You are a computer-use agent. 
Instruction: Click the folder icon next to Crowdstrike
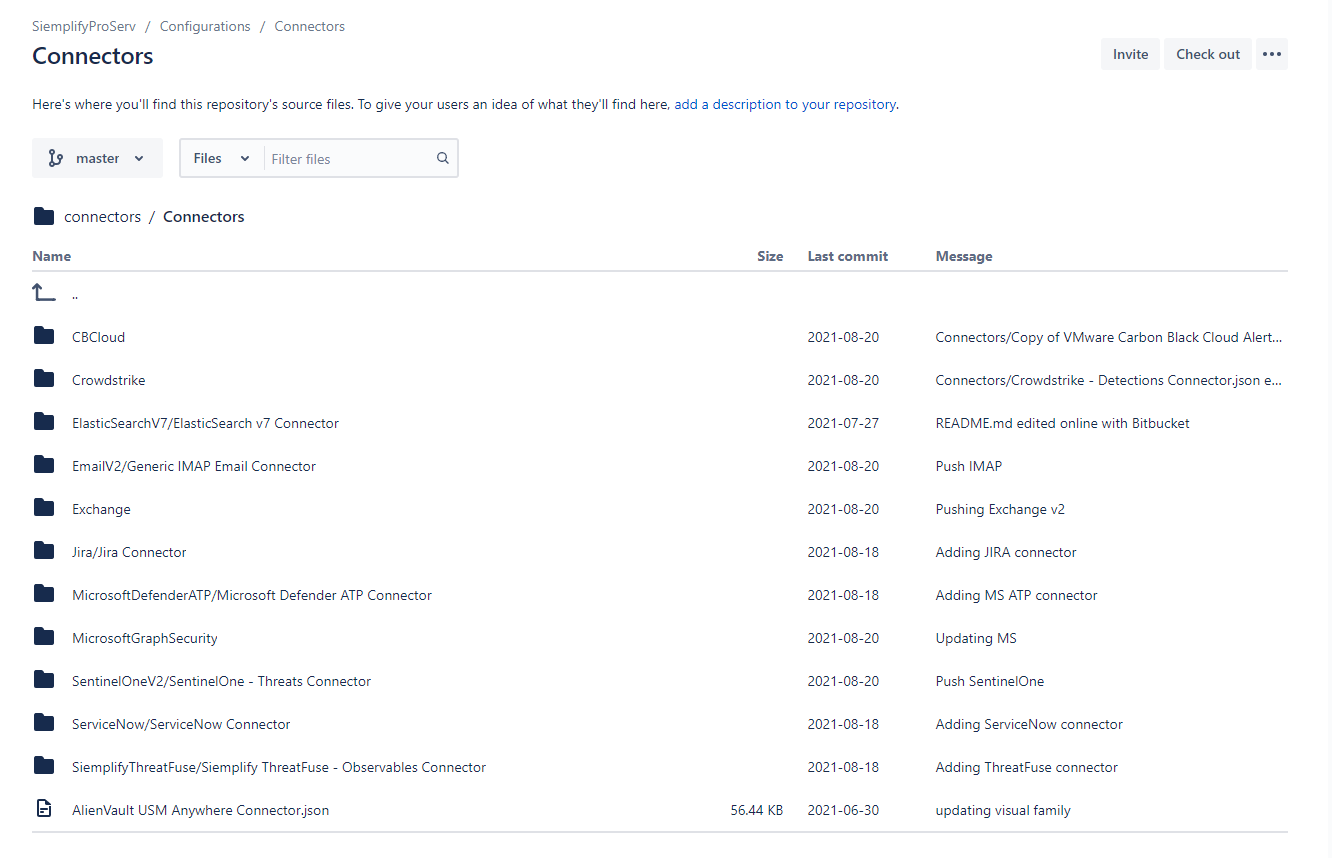click(x=44, y=379)
